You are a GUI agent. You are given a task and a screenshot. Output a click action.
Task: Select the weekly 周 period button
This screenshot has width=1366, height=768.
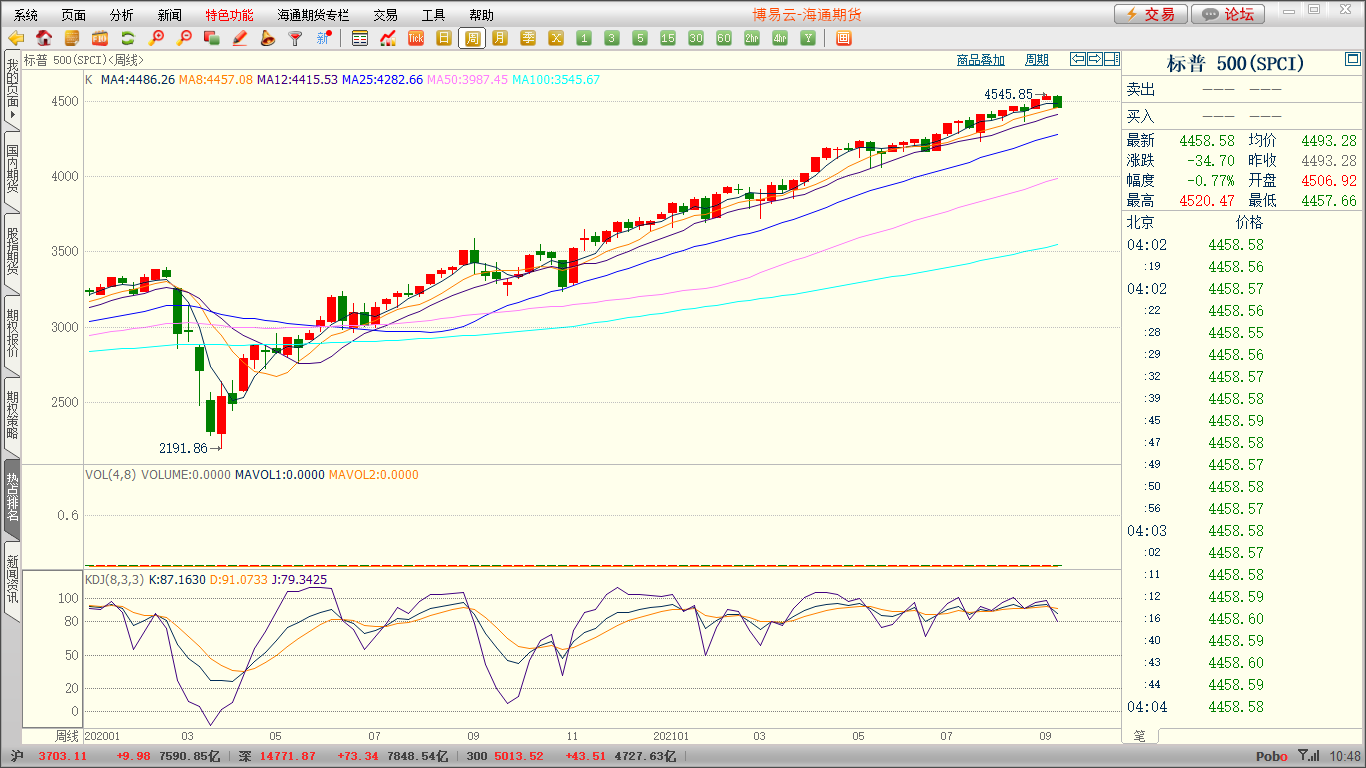[472, 38]
